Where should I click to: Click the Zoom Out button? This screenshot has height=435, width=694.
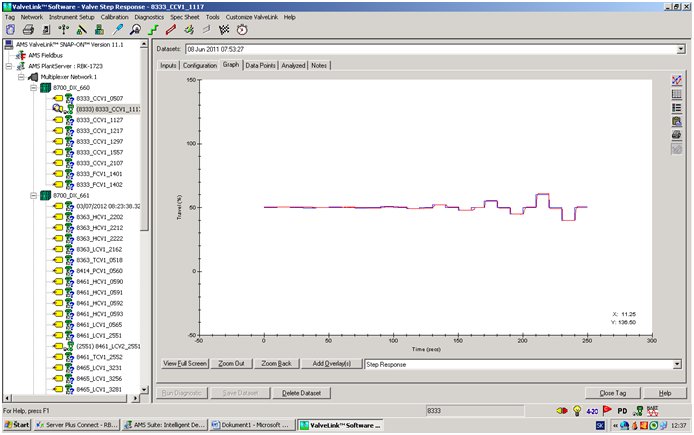point(231,364)
